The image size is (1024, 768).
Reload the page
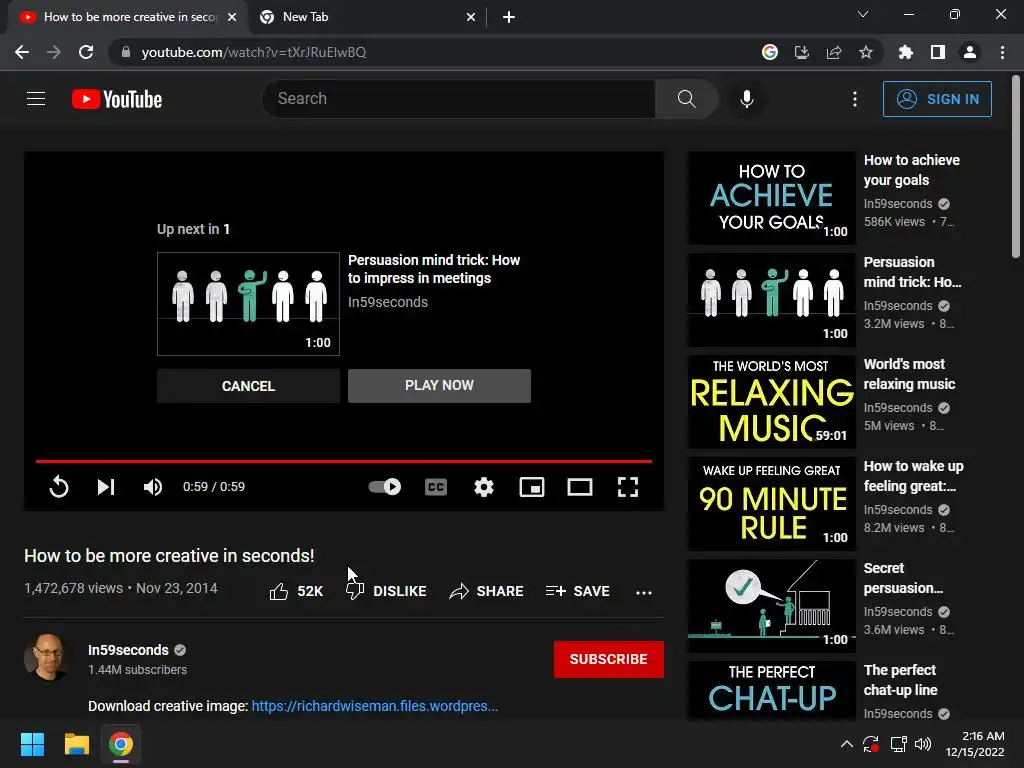(86, 52)
